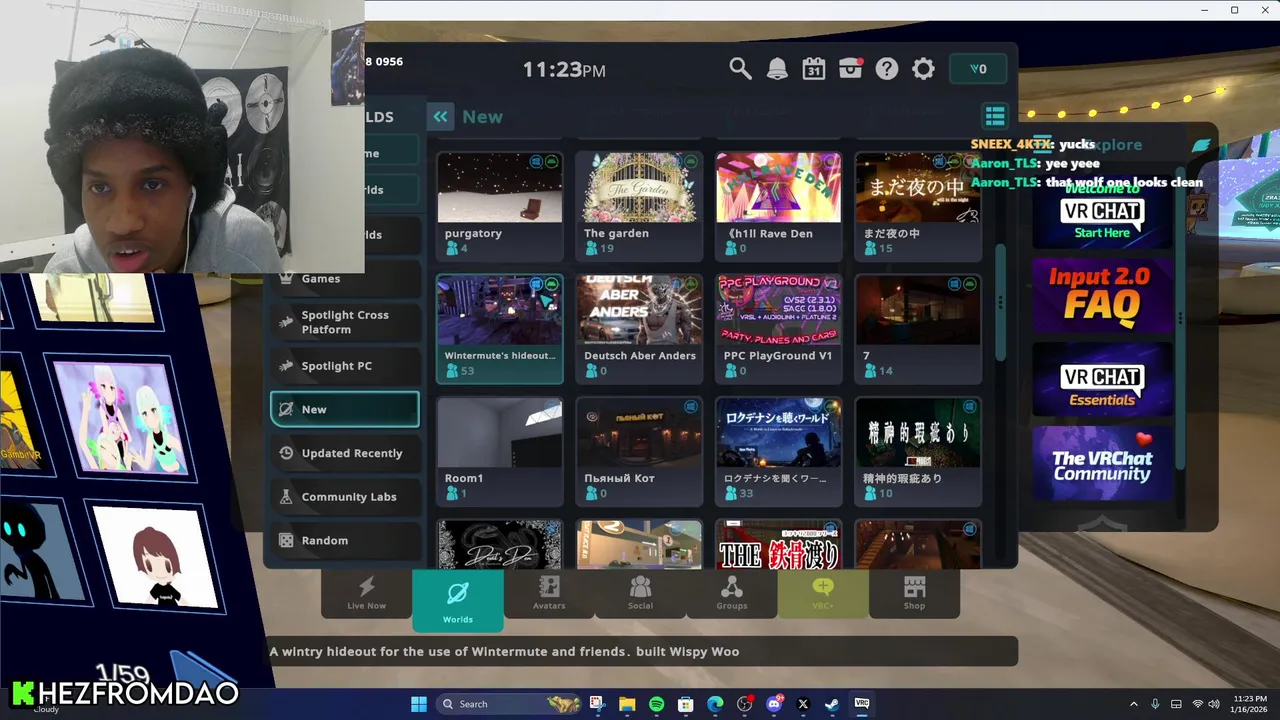Open the Windows Start button
The height and width of the screenshot is (720, 1280).
click(419, 704)
